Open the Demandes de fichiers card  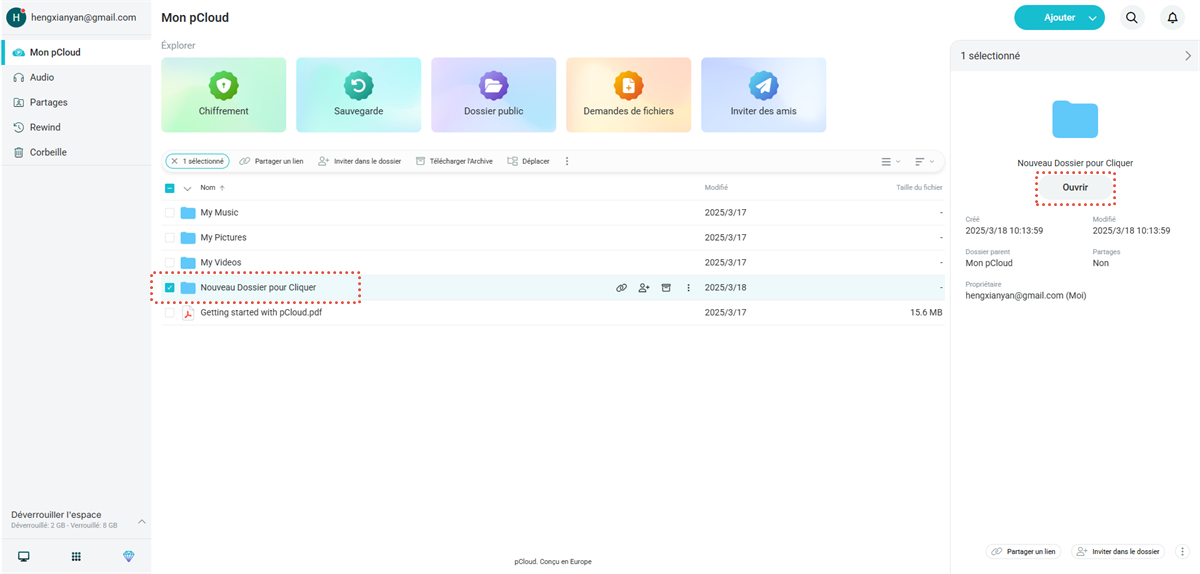pyautogui.click(x=628, y=95)
